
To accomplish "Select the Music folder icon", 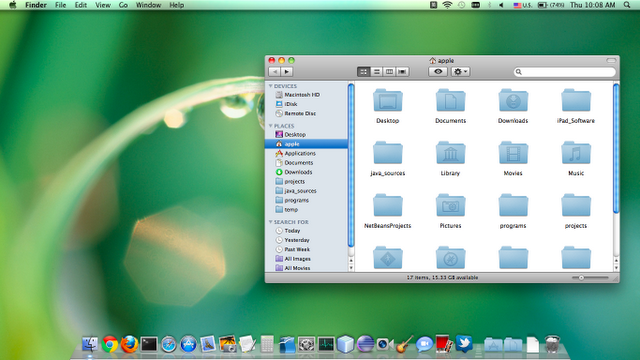I will tap(576, 153).
